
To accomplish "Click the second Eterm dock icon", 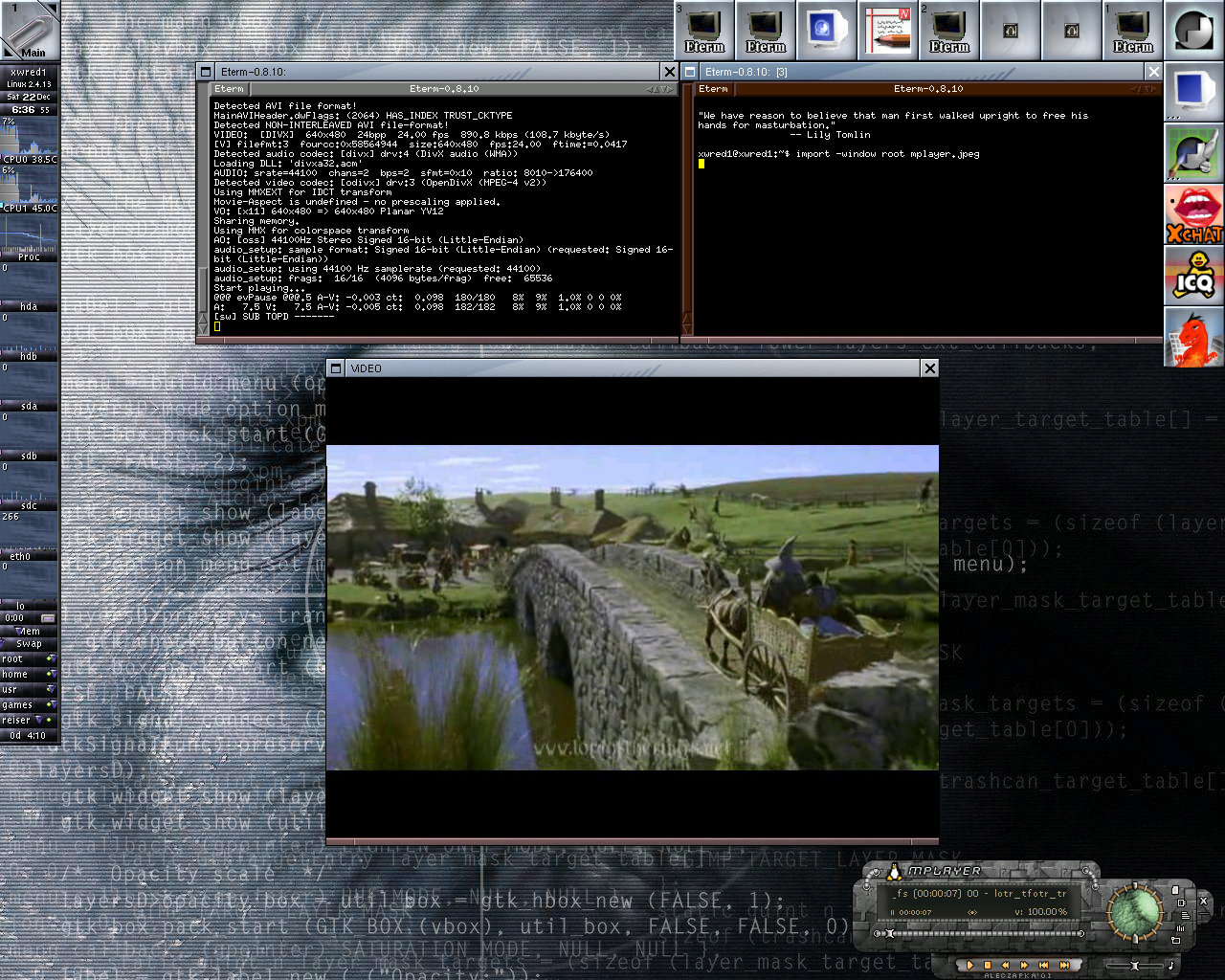I will click(766, 29).
